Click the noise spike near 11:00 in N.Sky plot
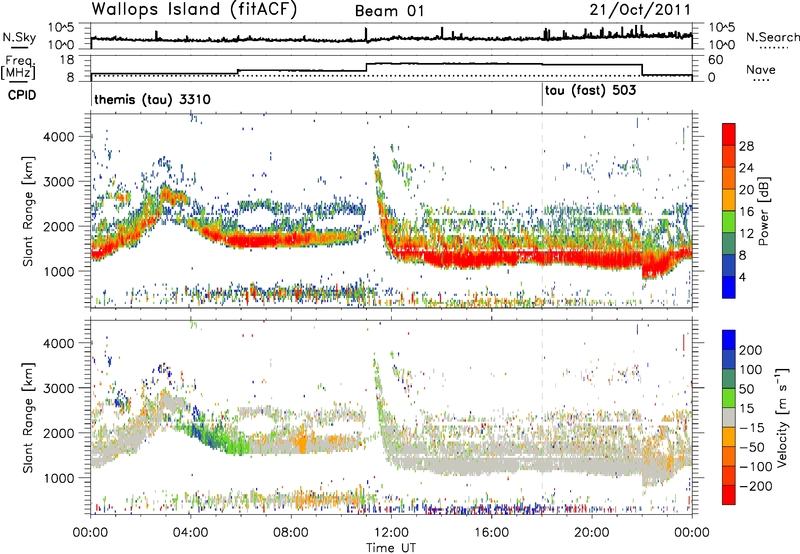 point(366,34)
